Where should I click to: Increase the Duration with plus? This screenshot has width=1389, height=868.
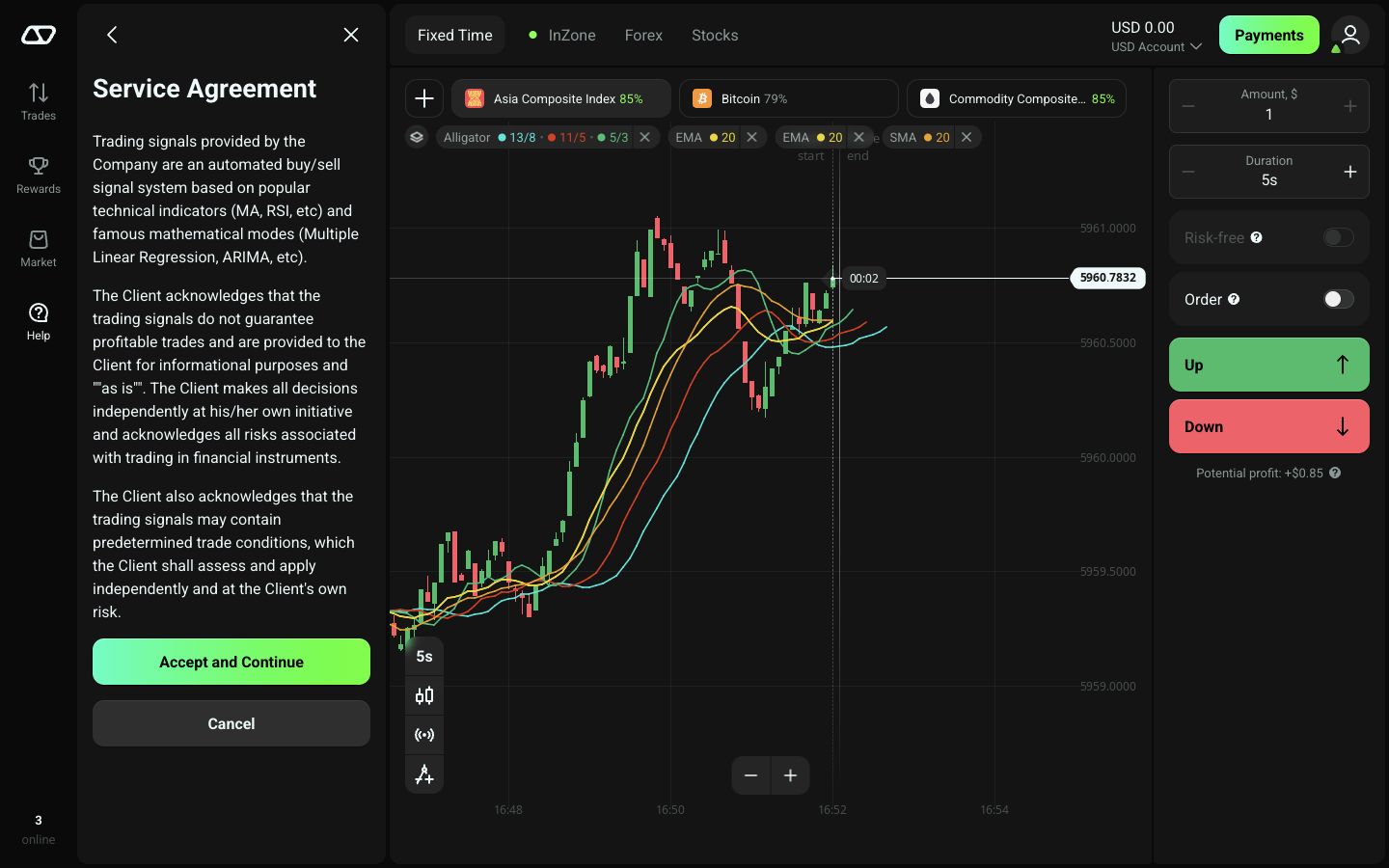pos(1350,172)
